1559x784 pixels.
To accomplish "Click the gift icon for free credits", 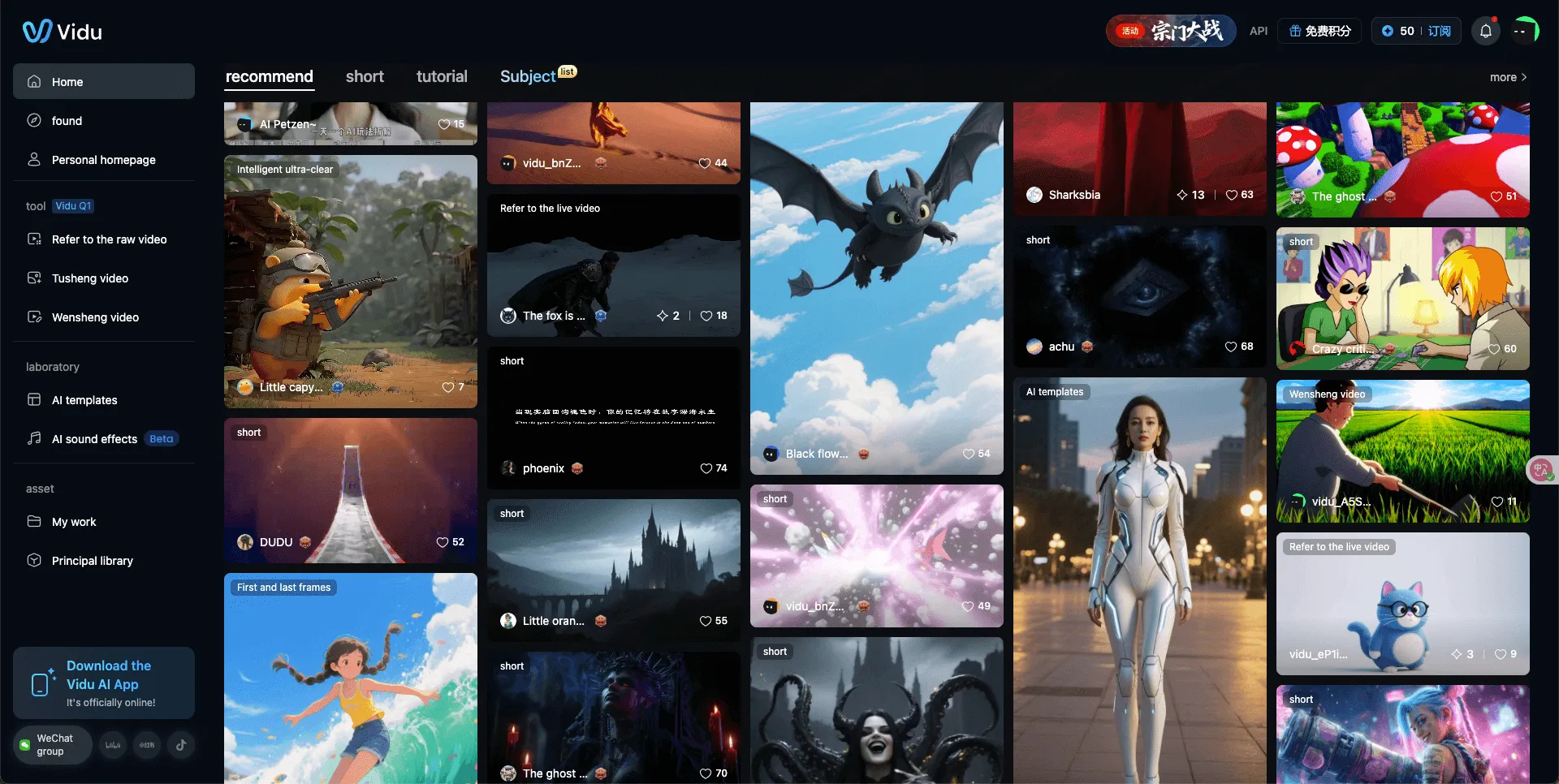I will [1295, 31].
